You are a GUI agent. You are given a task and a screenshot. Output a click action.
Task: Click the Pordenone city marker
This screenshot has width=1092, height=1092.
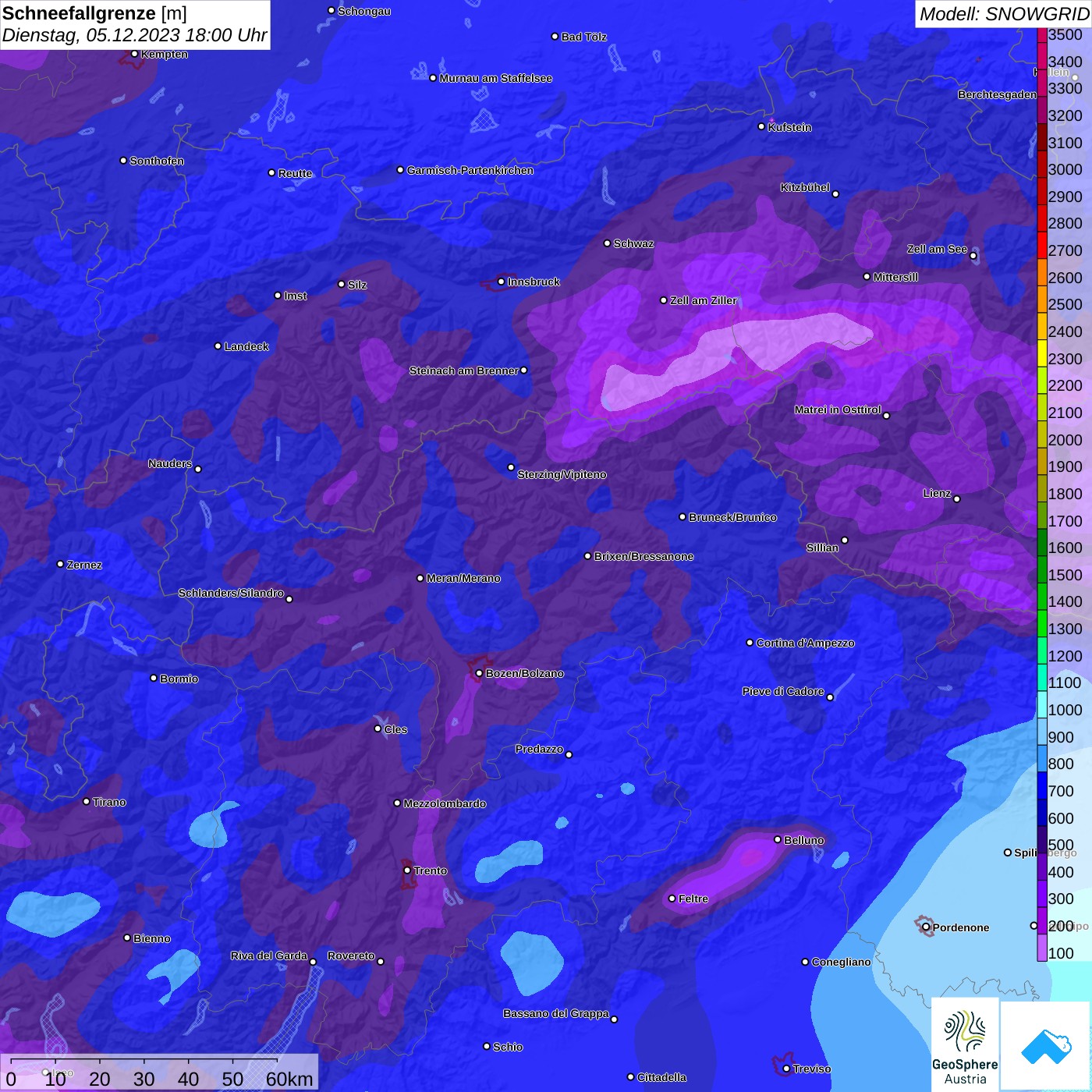(x=926, y=927)
